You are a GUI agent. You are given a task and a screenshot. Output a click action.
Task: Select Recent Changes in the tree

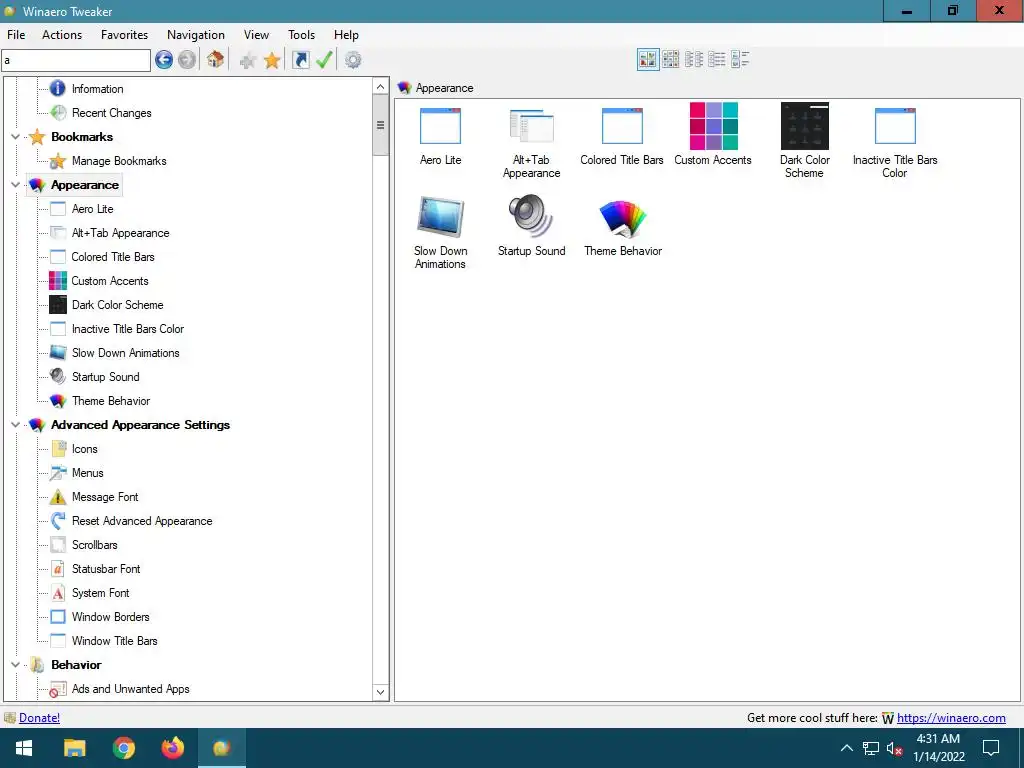(x=112, y=113)
